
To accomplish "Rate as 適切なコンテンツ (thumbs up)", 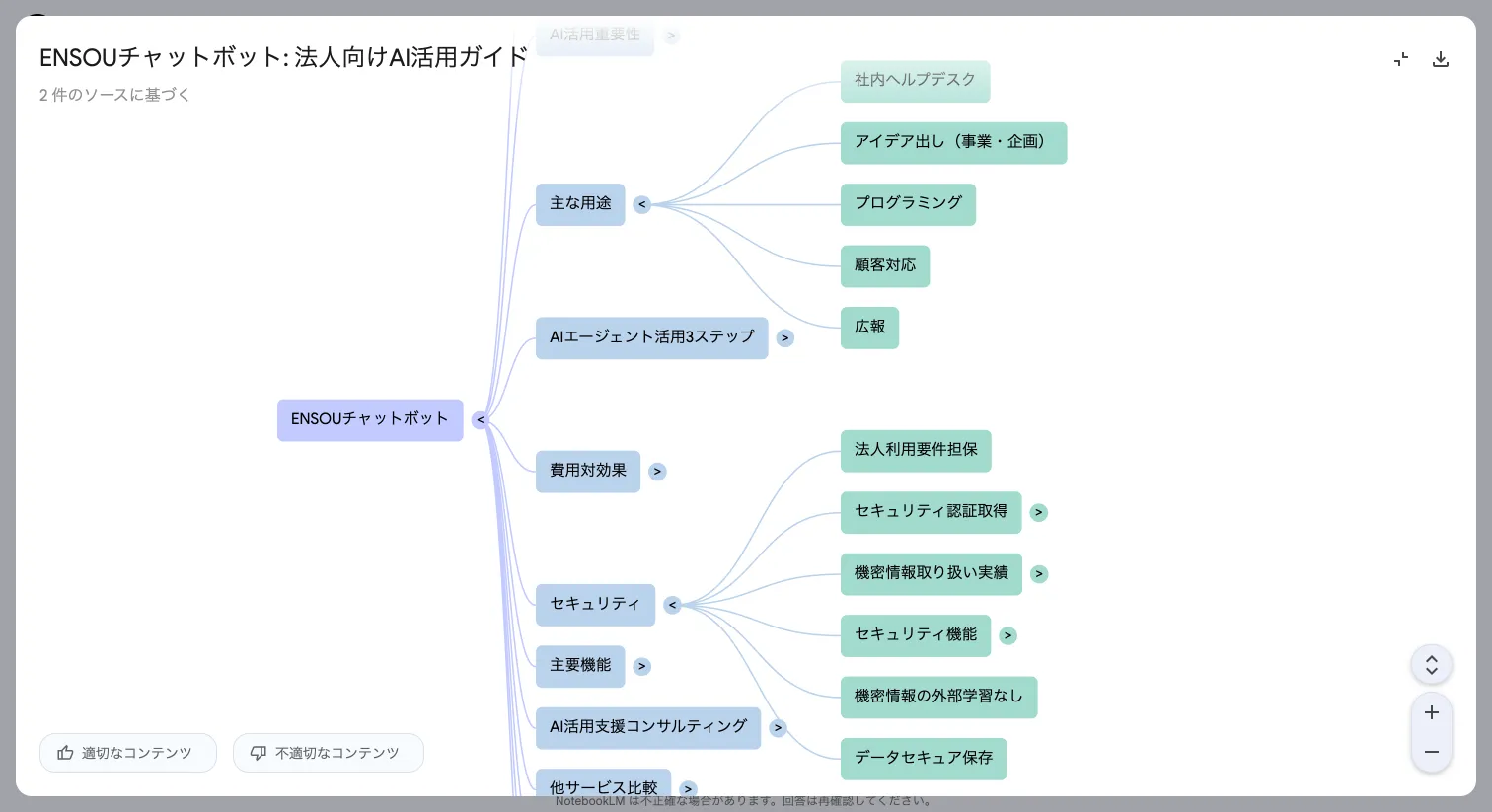I will tap(128, 753).
